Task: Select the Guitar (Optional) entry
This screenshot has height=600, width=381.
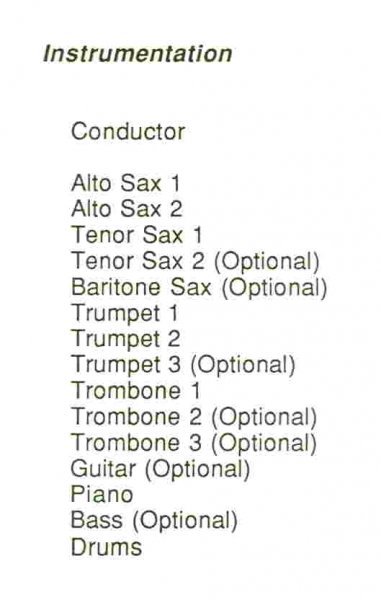Action: point(160,469)
